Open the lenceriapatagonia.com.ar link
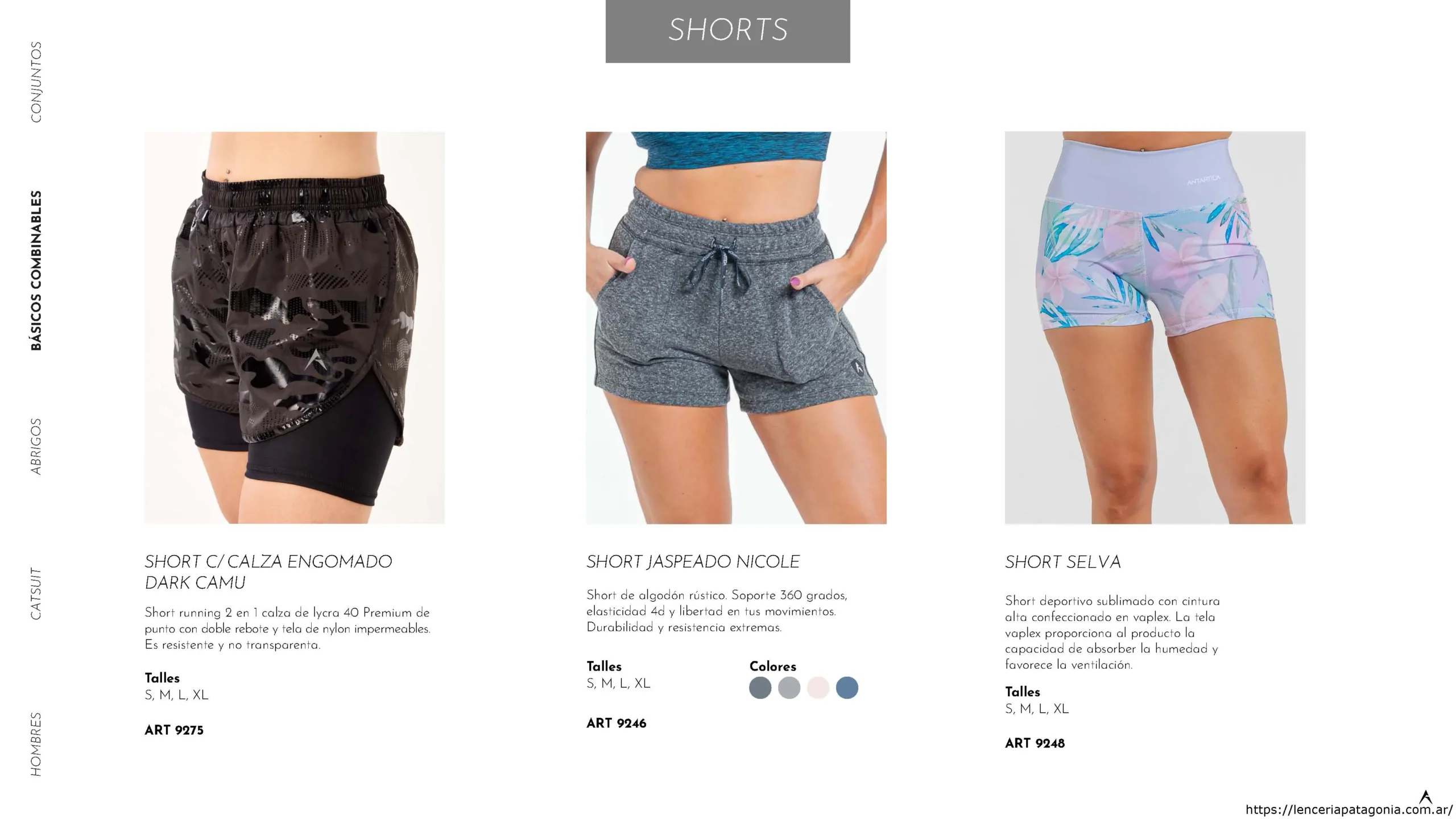Image resolution: width=1456 pixels, height=819 pixels. coord(1349,810)
